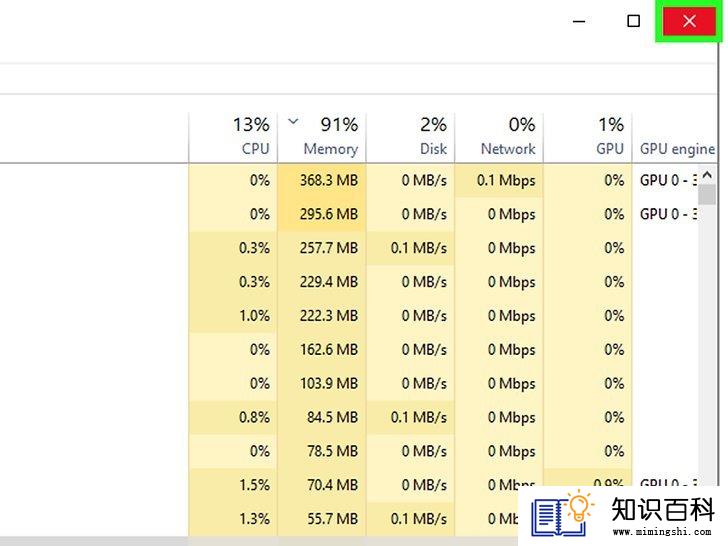The image size is (728, 546).
Task: Sort processes by Memory column header
Action: coord(322,137)
